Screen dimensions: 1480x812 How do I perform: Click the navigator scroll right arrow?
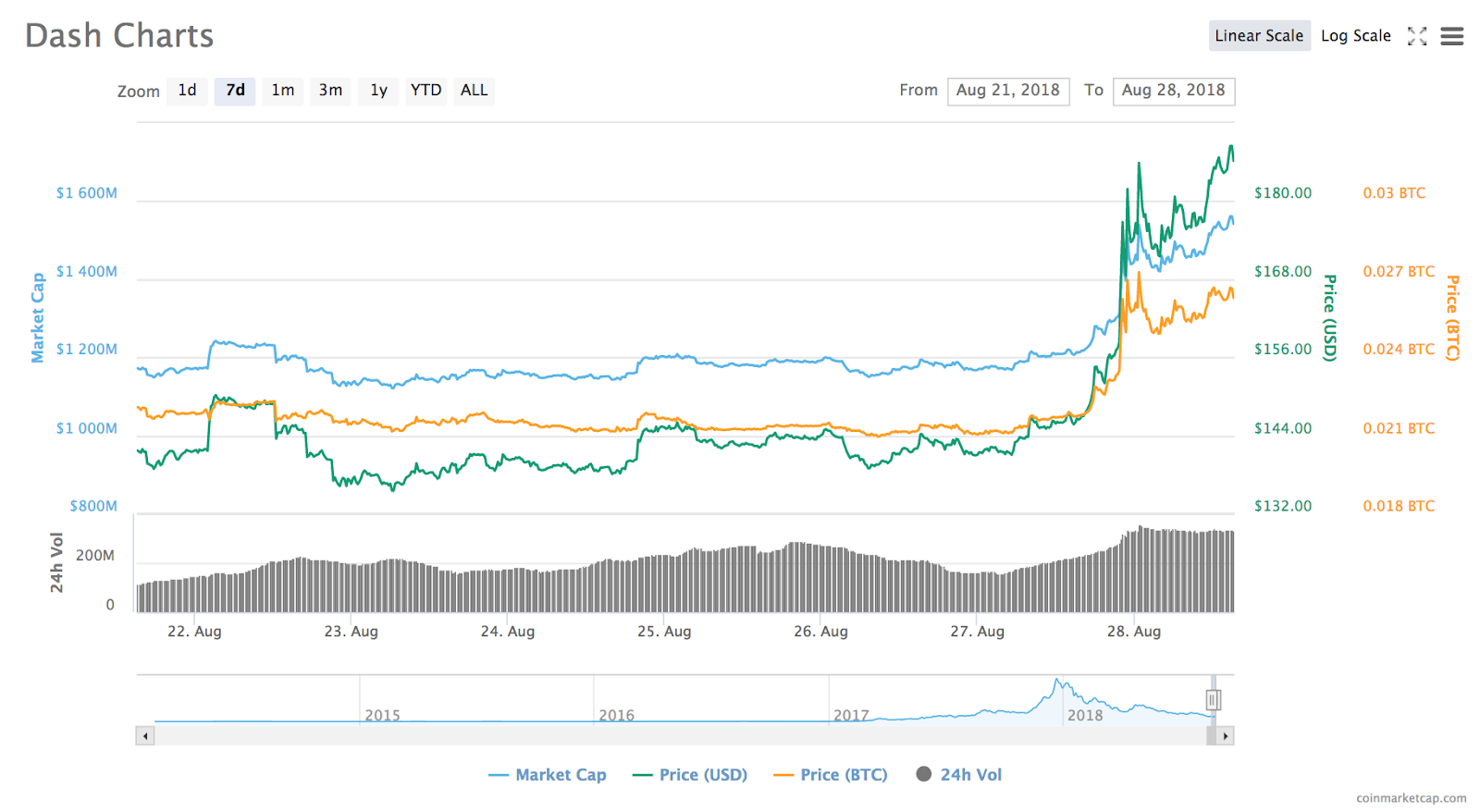[1226, 736]
